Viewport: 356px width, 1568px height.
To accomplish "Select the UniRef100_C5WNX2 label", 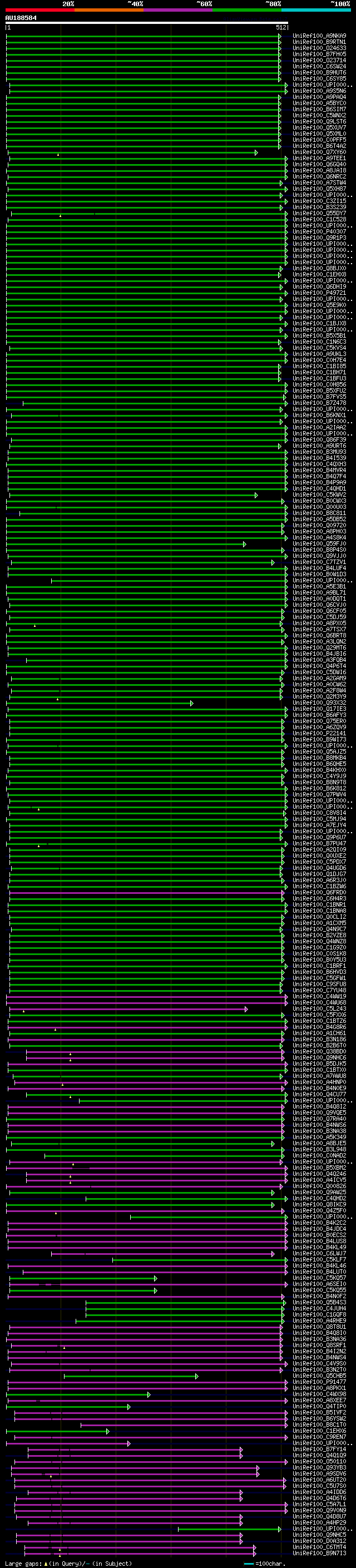I will [319, 115].
